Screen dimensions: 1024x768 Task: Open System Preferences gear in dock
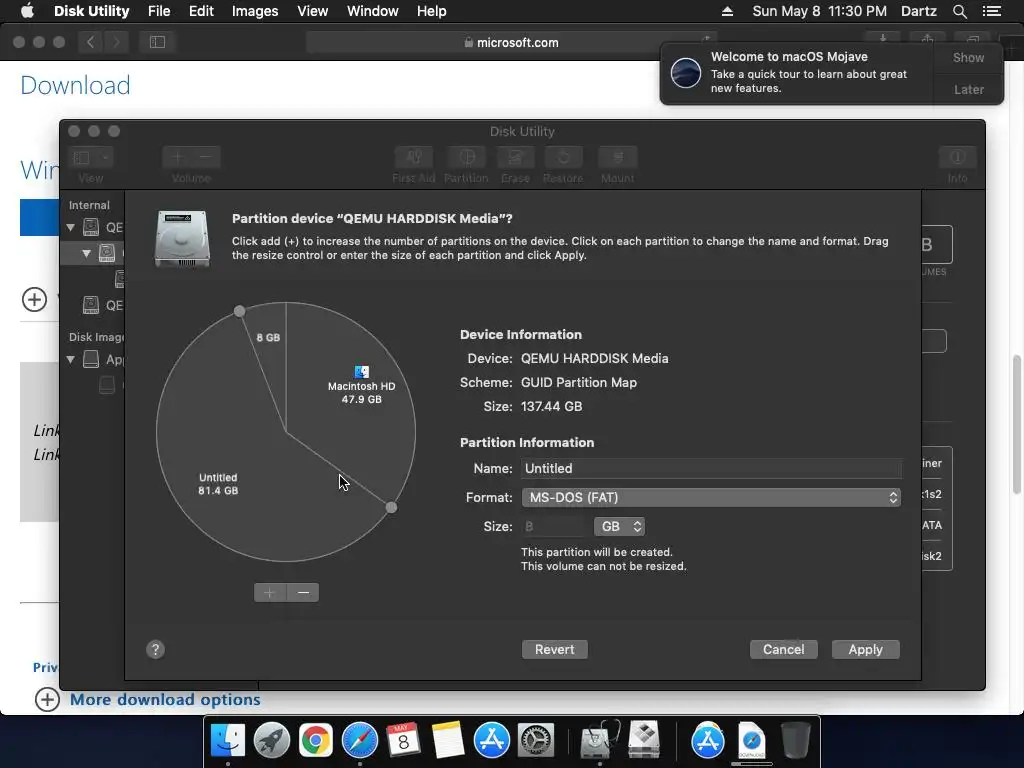point(536,740)
